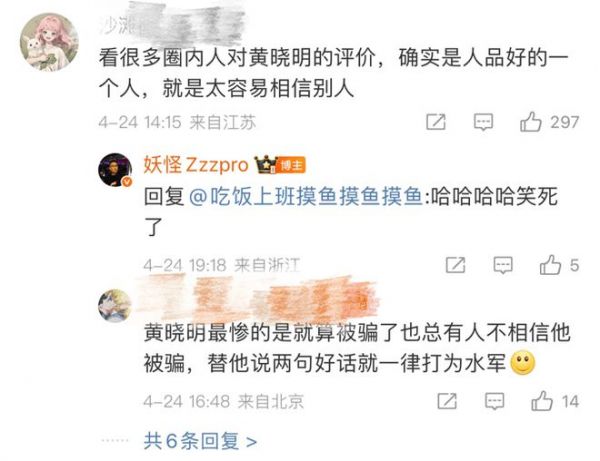Forward the Beijing reply with share icon
Viewport: 600px width, 461px height.
pyautogui.click(x=447, y=401)
